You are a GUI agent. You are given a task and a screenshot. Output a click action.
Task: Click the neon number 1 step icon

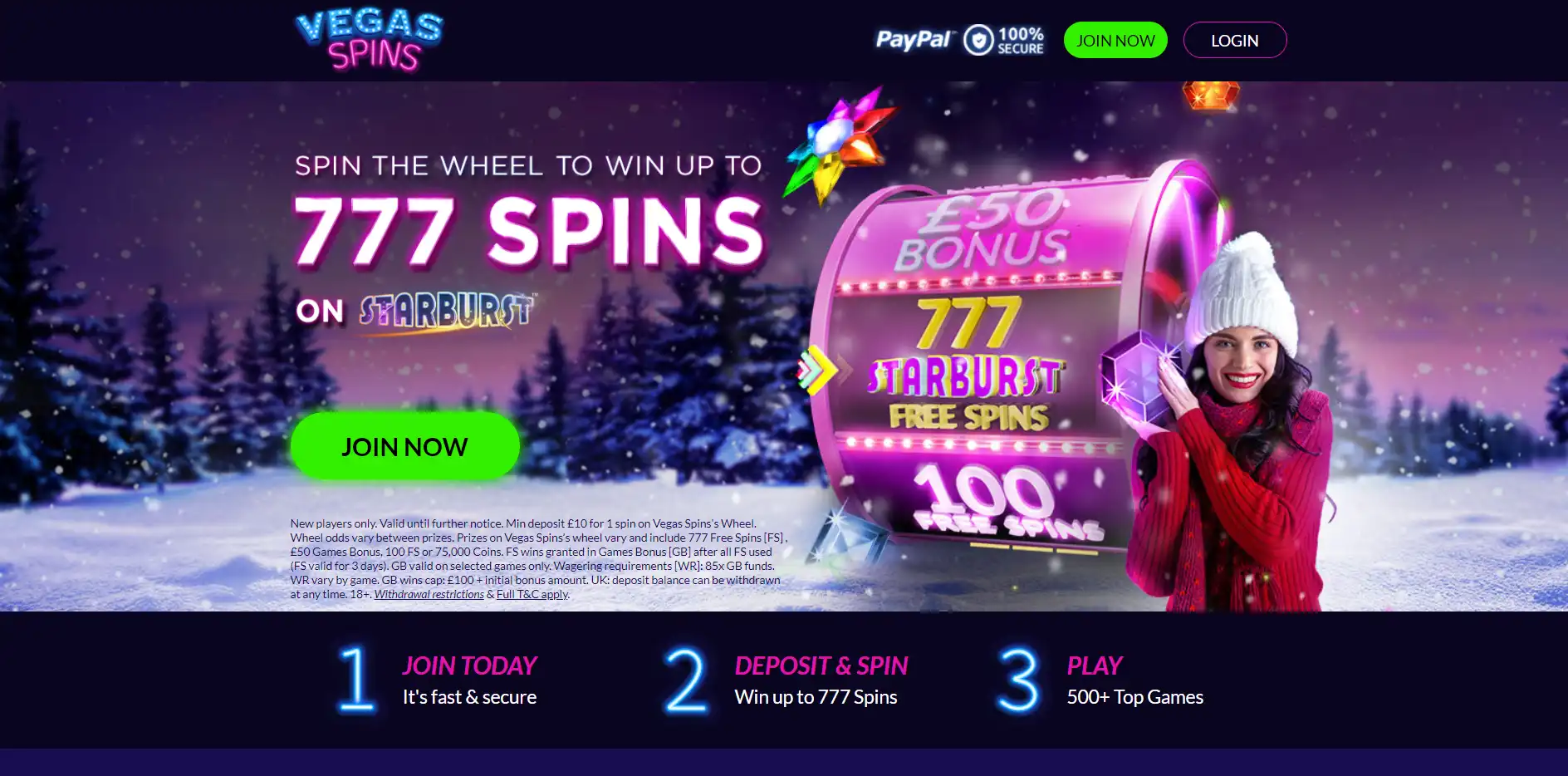click(x=356, y=680)
